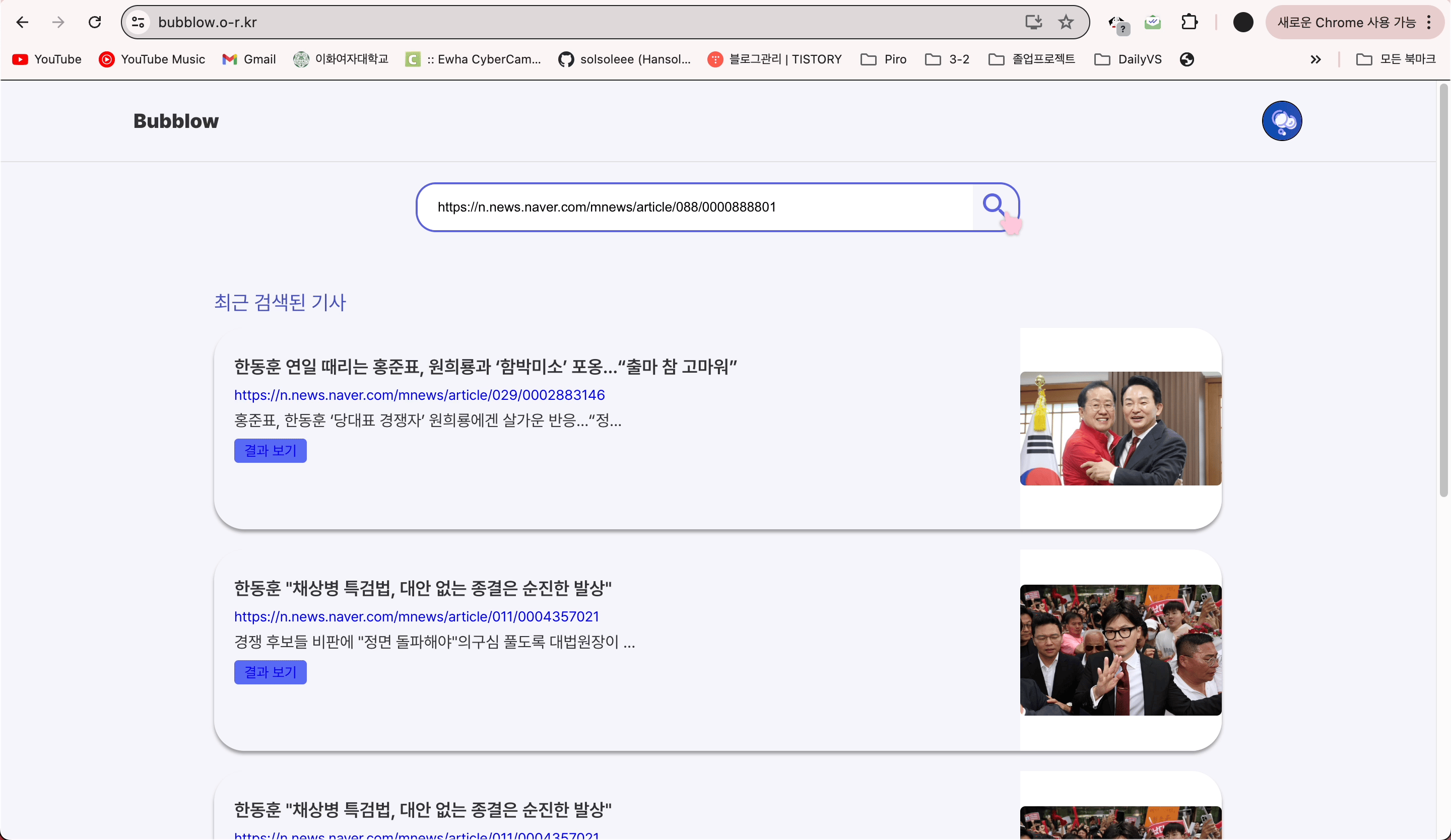Expand the 3-2 bookmark folder
This screenshot has height=840, width=1451.
947,59
